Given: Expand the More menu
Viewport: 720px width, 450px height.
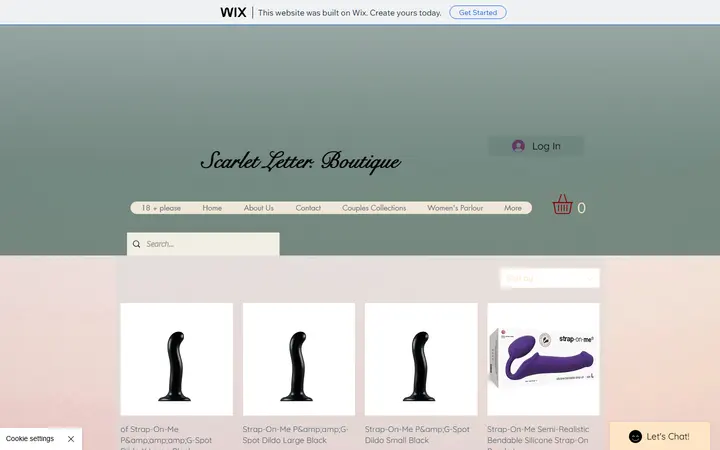Looking at the screenshot, I should click(x=512, y=208).
